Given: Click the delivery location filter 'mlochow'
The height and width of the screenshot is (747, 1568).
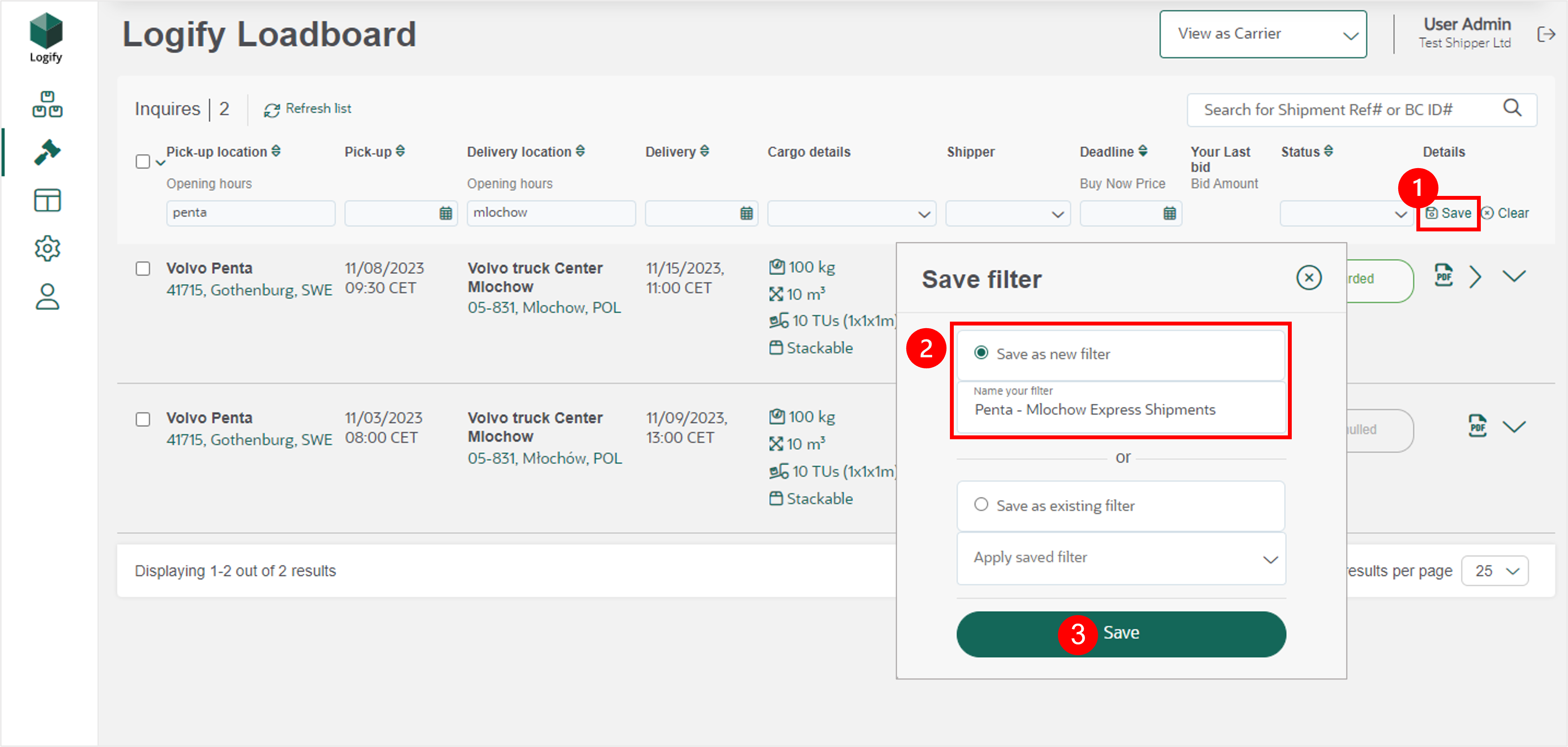Looking at the screenshot, I should pos(551,214).
